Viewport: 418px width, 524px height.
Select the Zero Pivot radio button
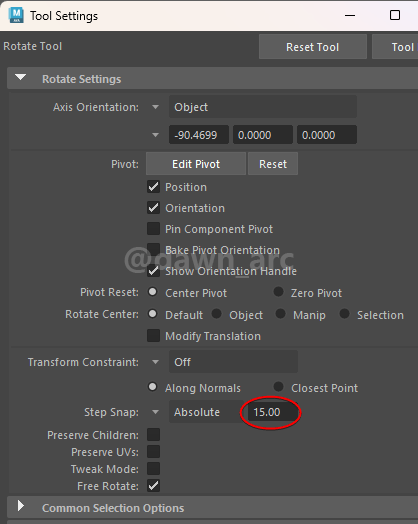278,292
